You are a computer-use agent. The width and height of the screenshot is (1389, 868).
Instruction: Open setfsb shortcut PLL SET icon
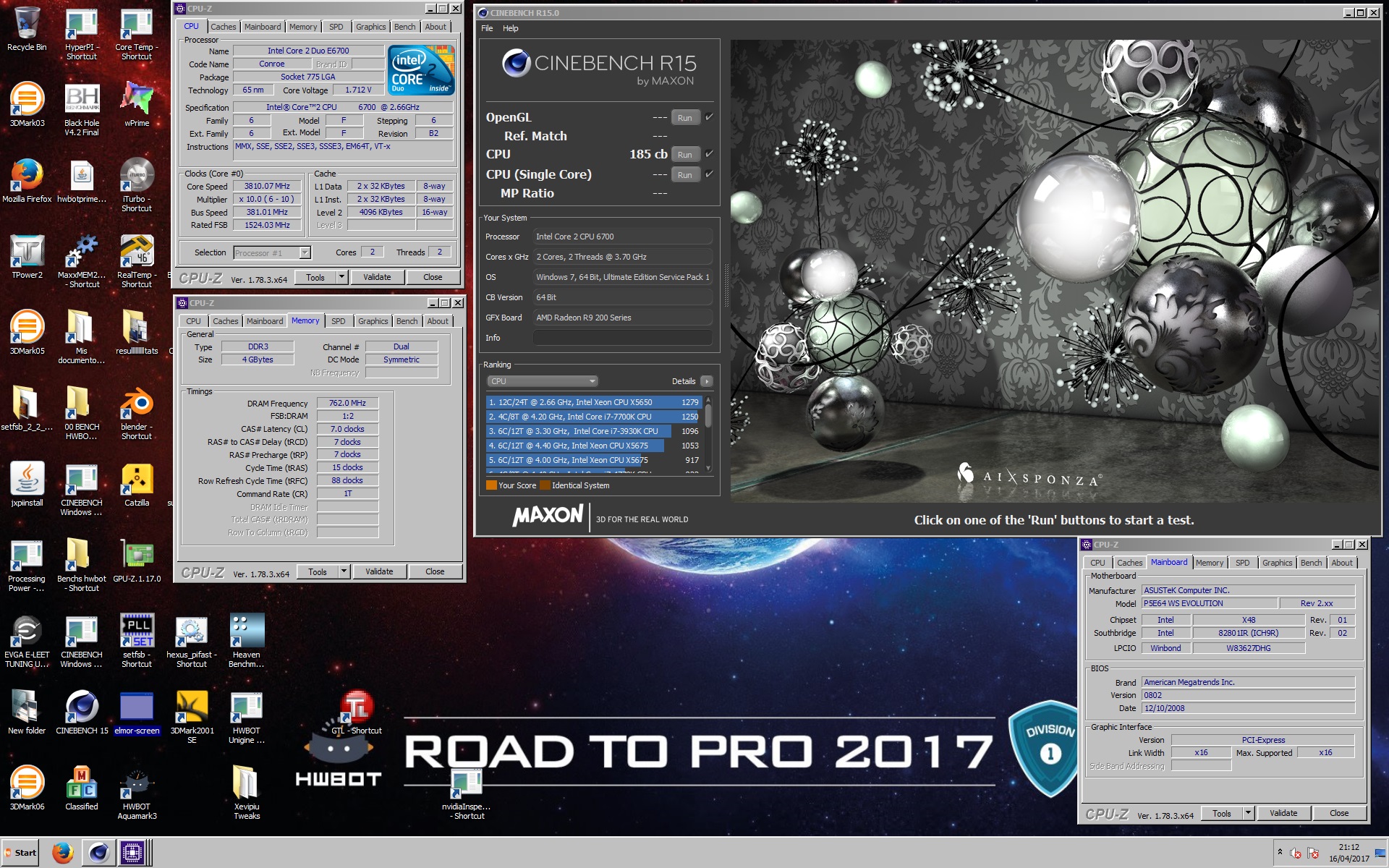click(x=137, y=631)
